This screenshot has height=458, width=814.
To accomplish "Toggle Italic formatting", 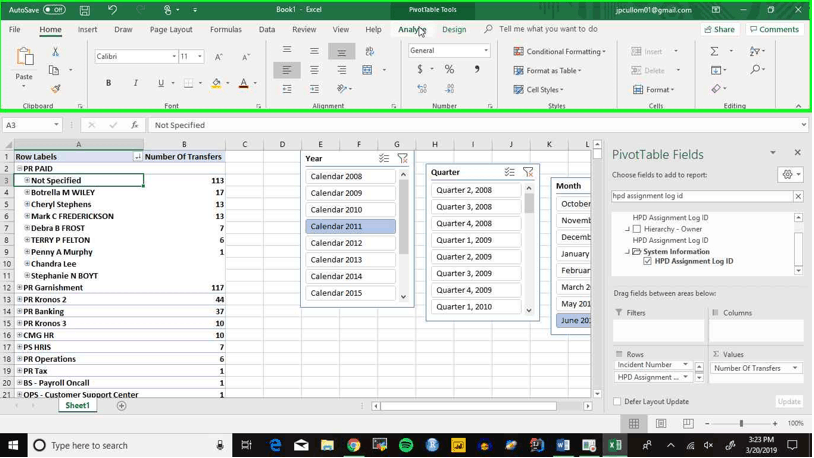I will [135, 83].
